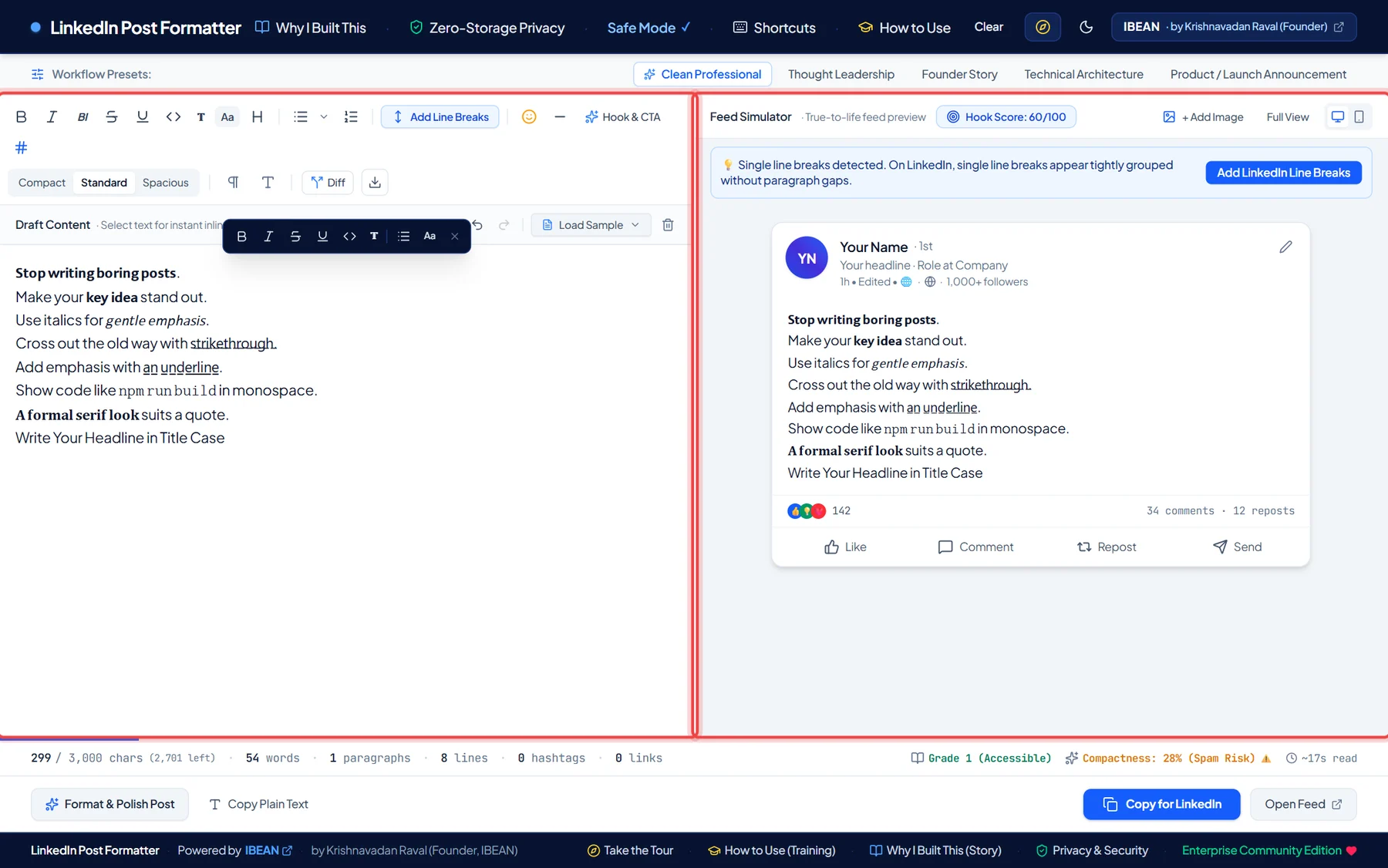Click the YN profile avatar in the feed

pos(807,258)
